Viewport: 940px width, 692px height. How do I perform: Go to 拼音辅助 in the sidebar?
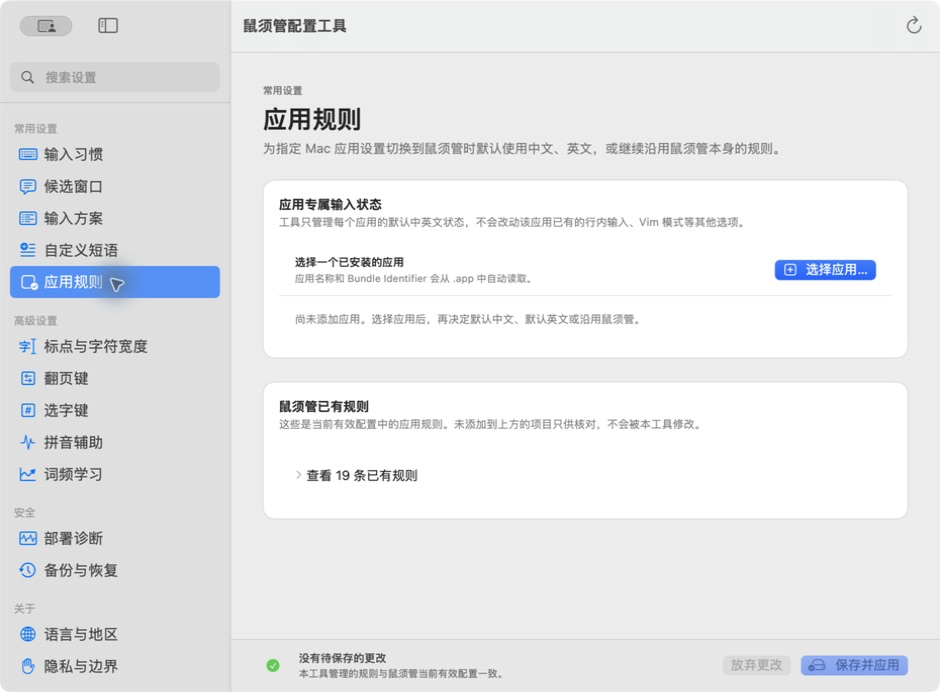[115, 443]
